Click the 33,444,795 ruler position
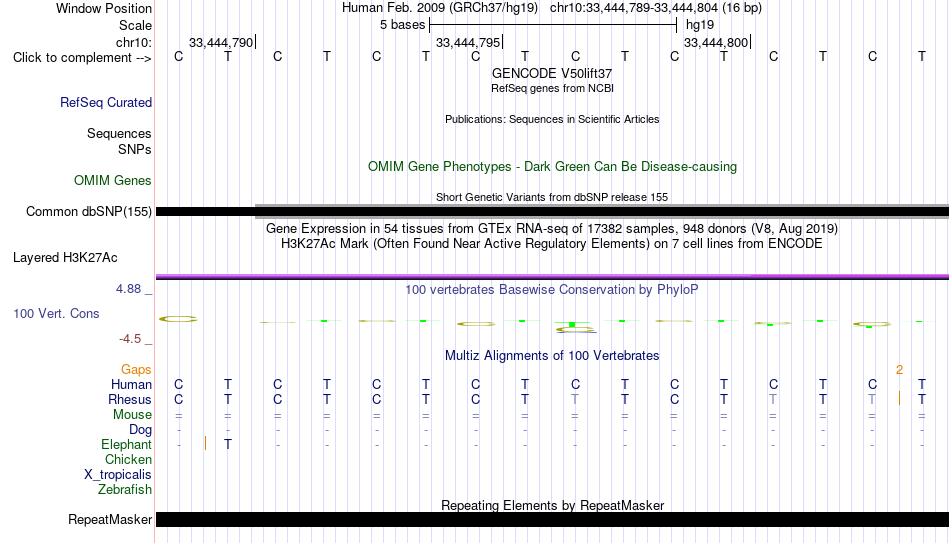This screenshot has width=950, height=543. pos(468,42)
